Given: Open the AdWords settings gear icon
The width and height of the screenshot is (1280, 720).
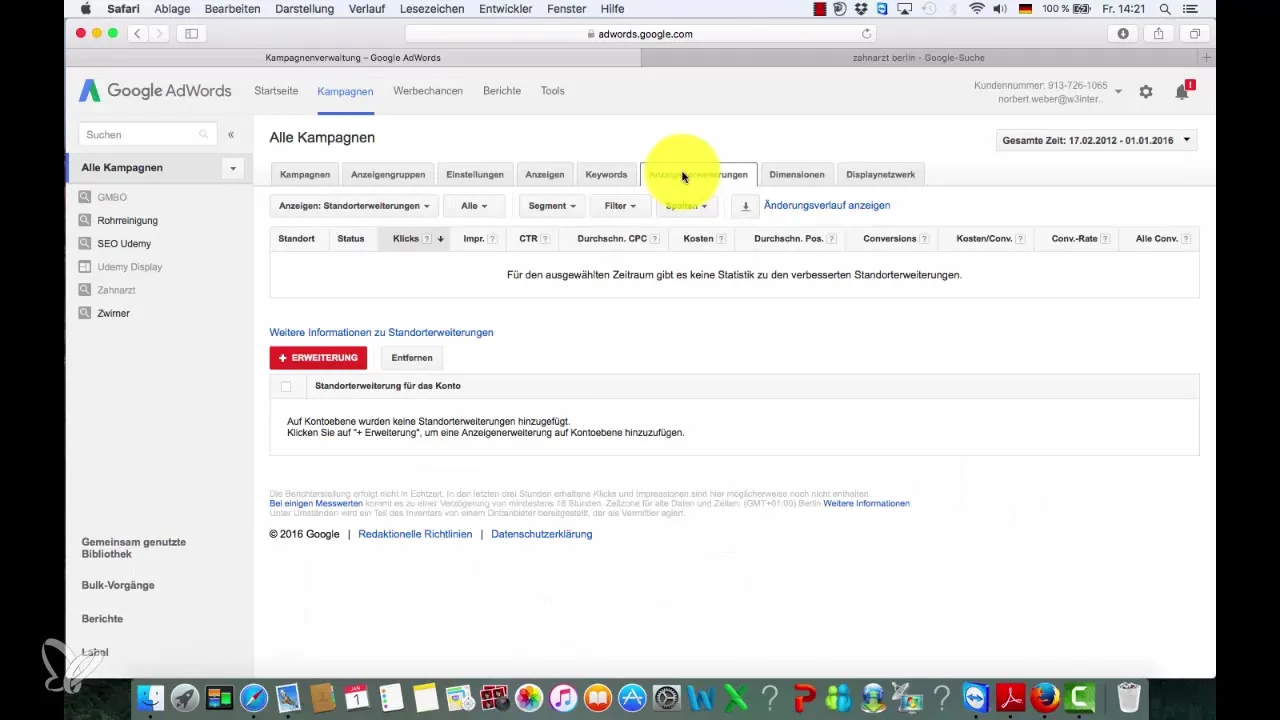Looking at the screenshot, I should pos(1146,92).
